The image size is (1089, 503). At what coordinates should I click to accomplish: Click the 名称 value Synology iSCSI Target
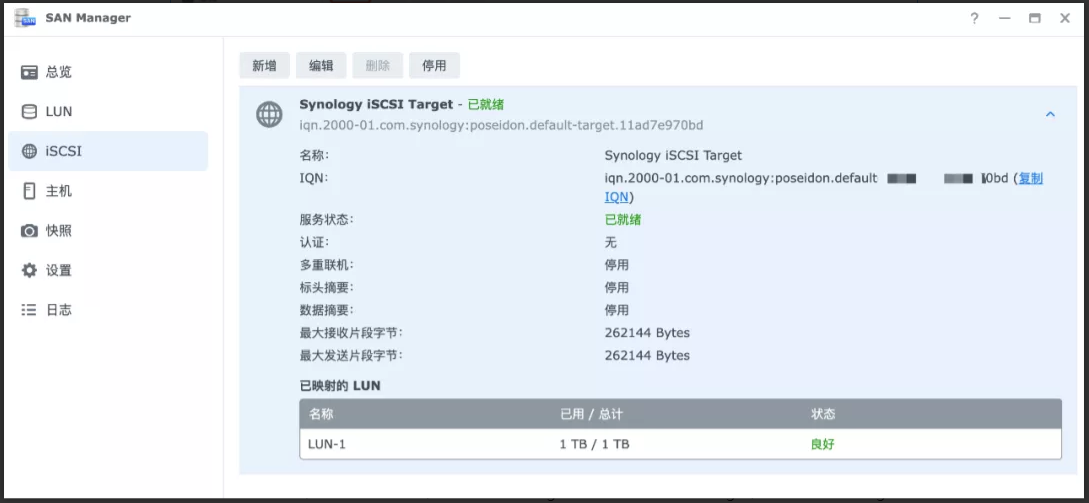click(673, 156)
